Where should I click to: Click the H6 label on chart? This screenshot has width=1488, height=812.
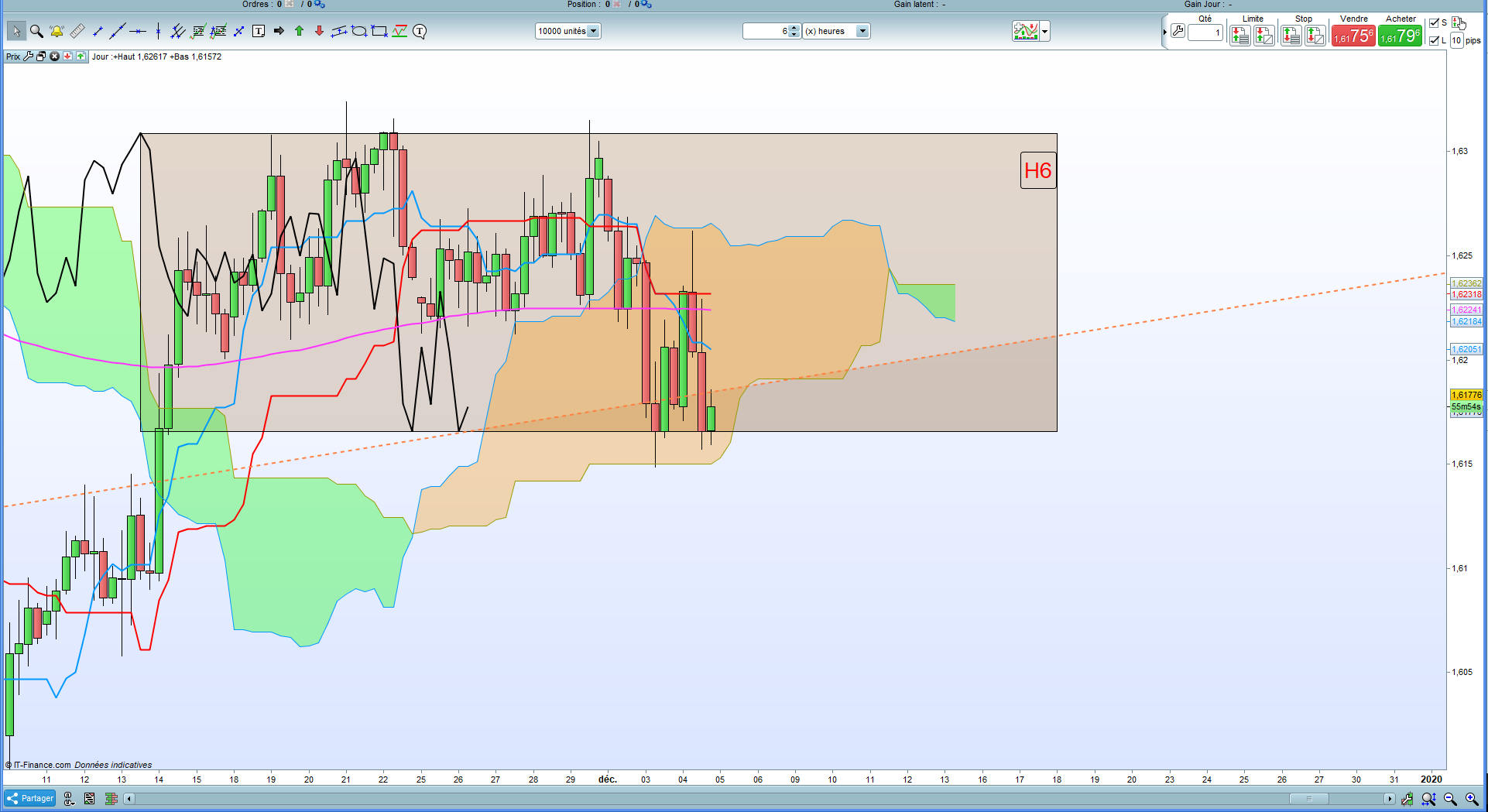click(x=1038, y=170)
